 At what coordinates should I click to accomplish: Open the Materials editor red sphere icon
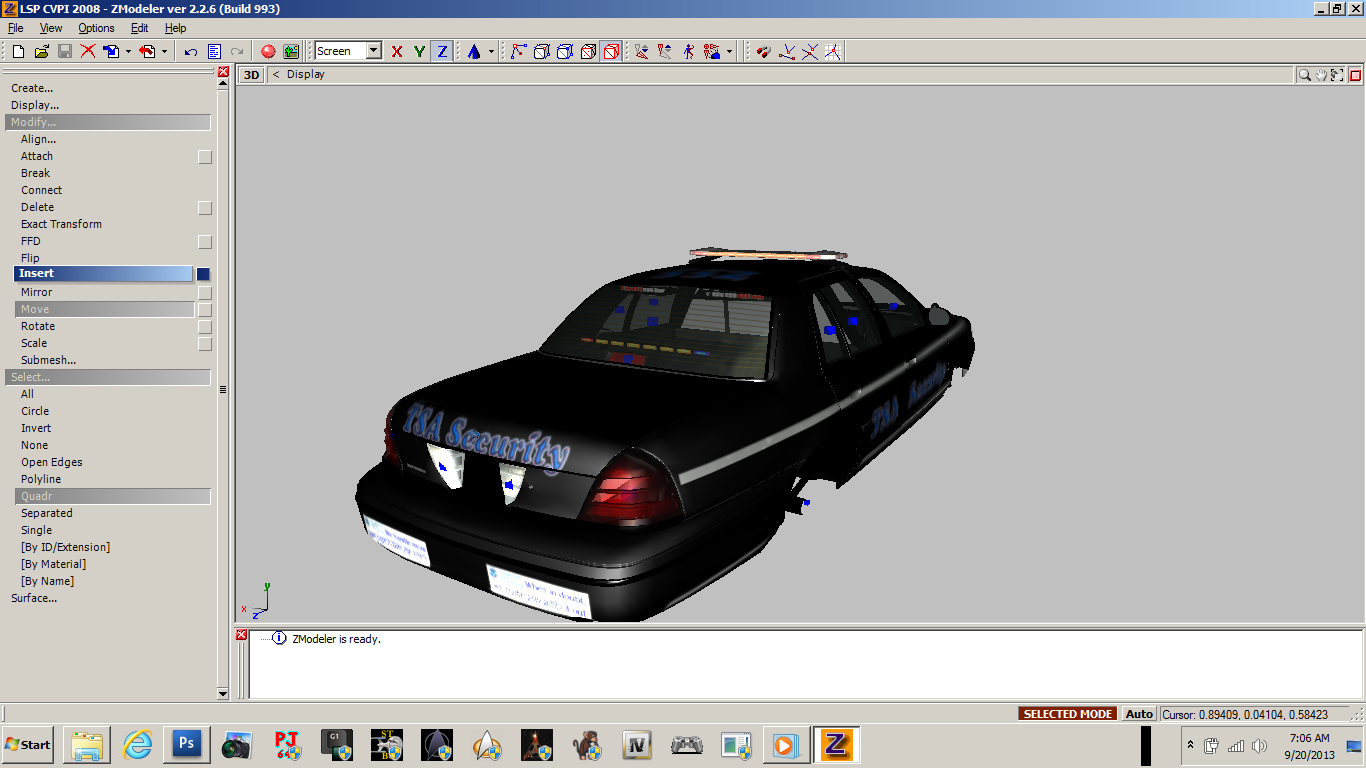tap(268, 51)
